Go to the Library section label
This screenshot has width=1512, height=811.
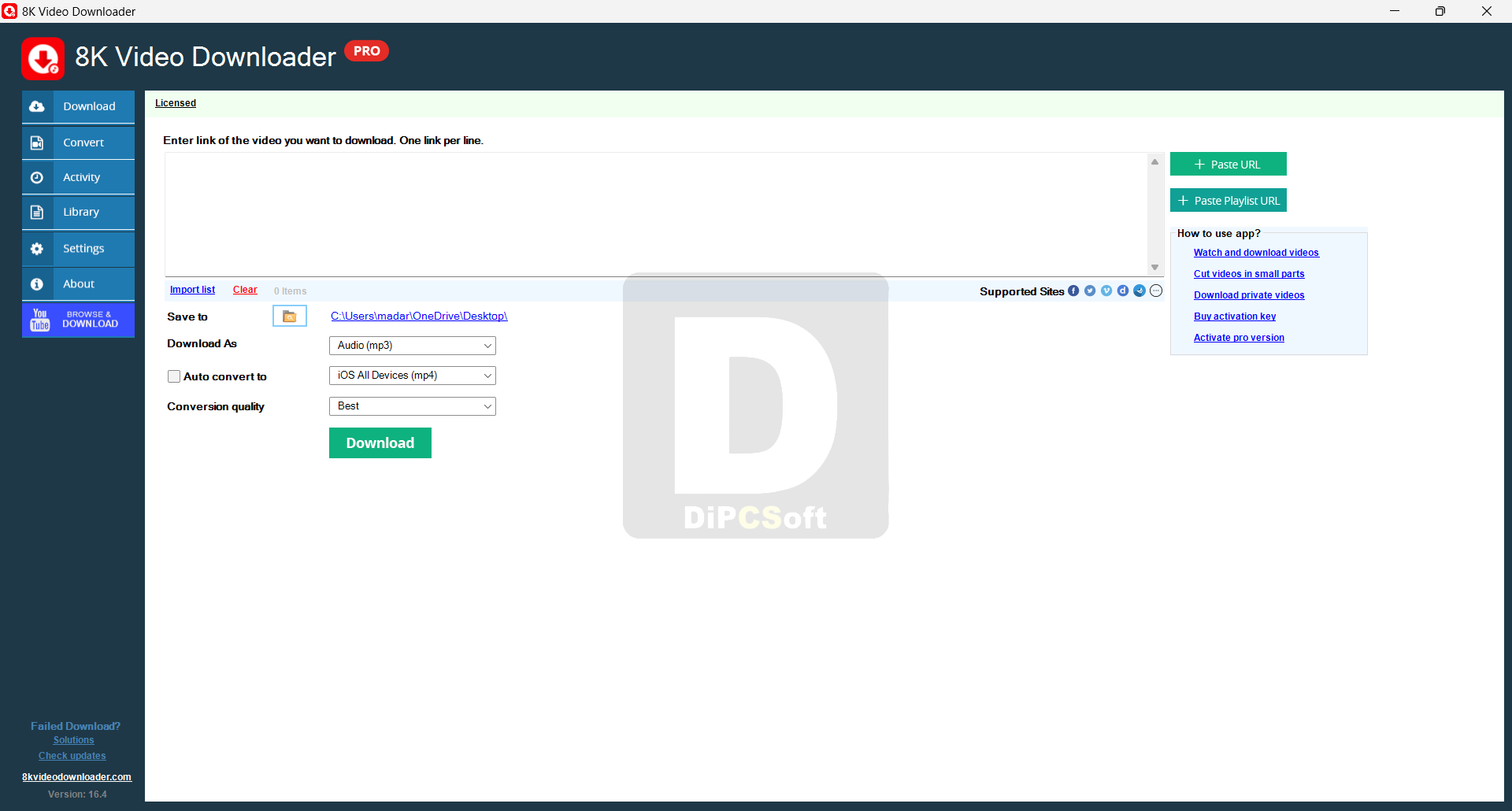click(81, 212)
